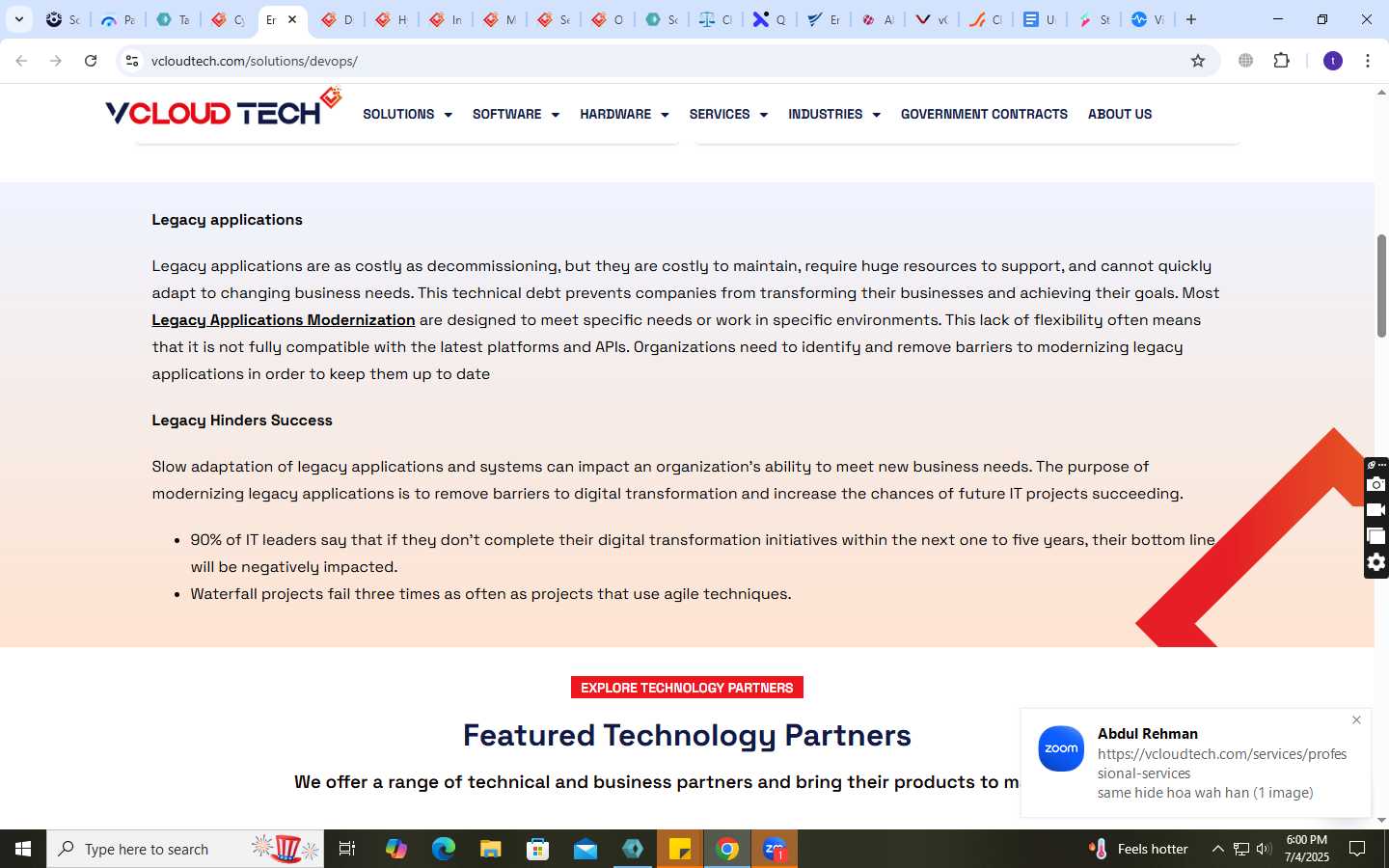1389x868 pixels.
Task: Click the Feels hotter weather widget
Action: pos(1138,849)
